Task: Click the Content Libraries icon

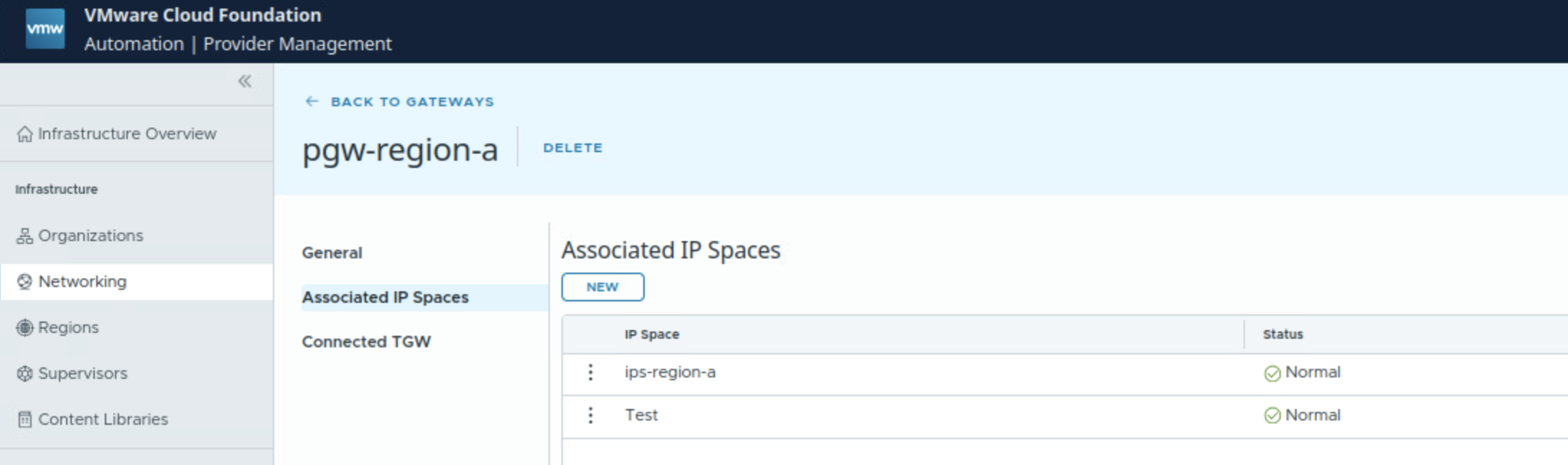Action: [x=25, y=420]
